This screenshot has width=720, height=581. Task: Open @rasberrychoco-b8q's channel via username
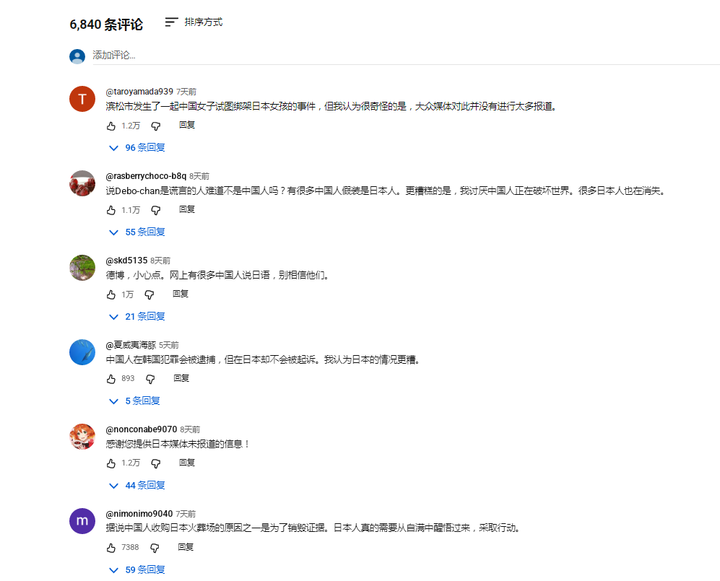[146, 176]
